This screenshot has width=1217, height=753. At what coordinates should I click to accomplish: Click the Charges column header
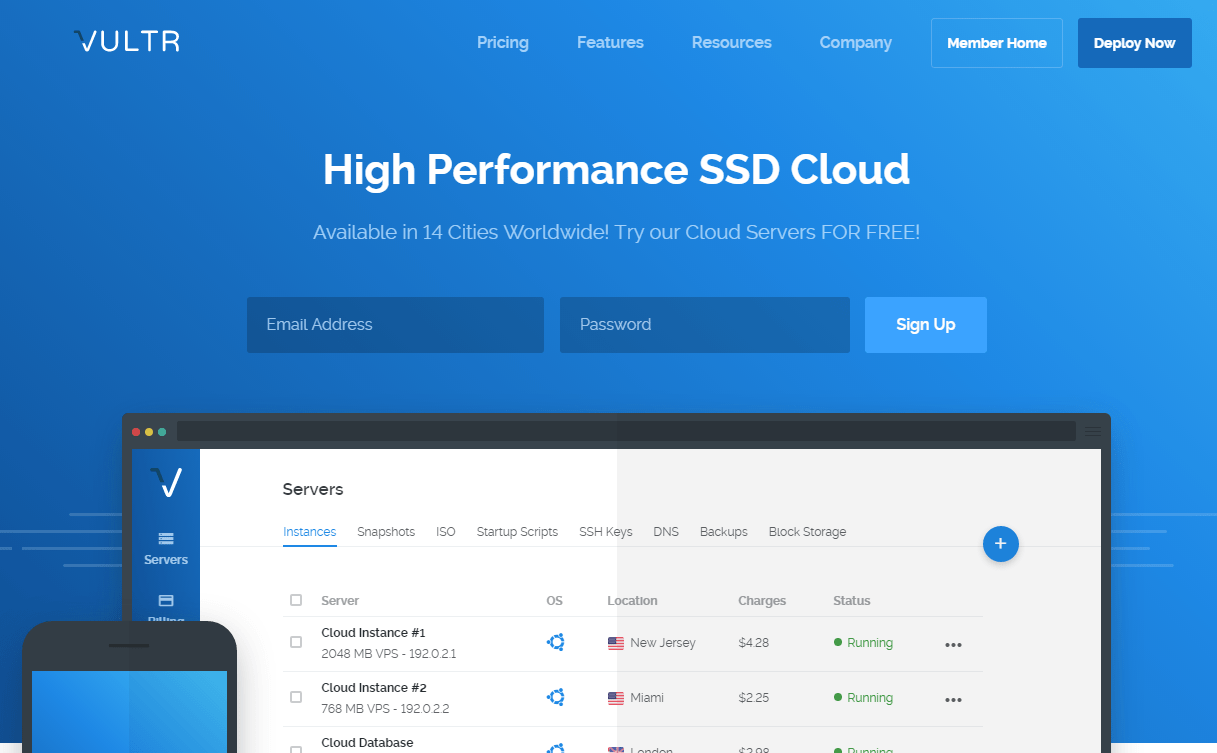(762, 601)
